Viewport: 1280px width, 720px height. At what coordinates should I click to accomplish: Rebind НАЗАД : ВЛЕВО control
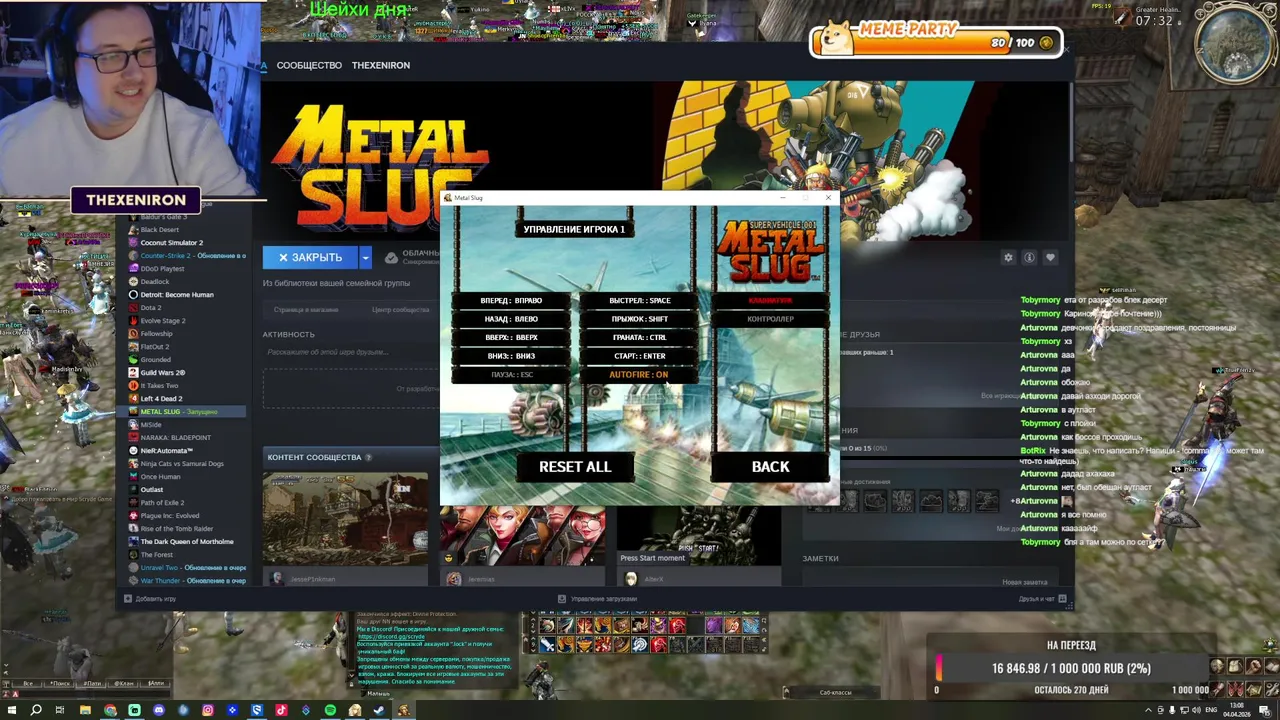click(511, 319)
